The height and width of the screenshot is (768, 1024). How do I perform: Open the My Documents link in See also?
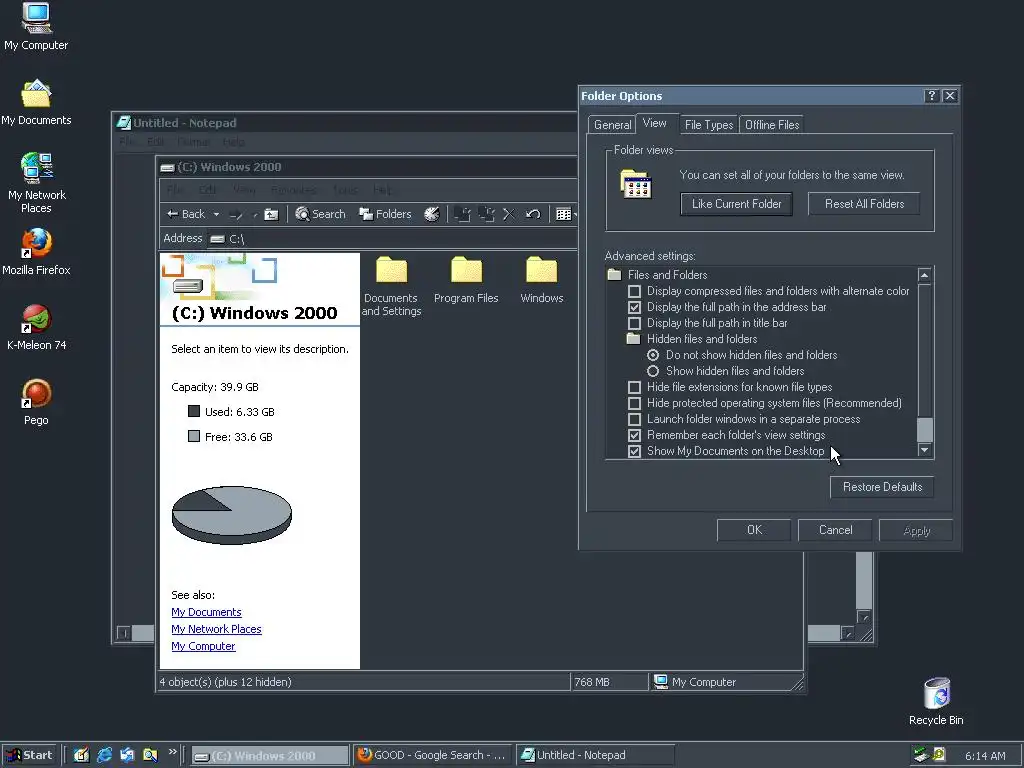[206, 612]
